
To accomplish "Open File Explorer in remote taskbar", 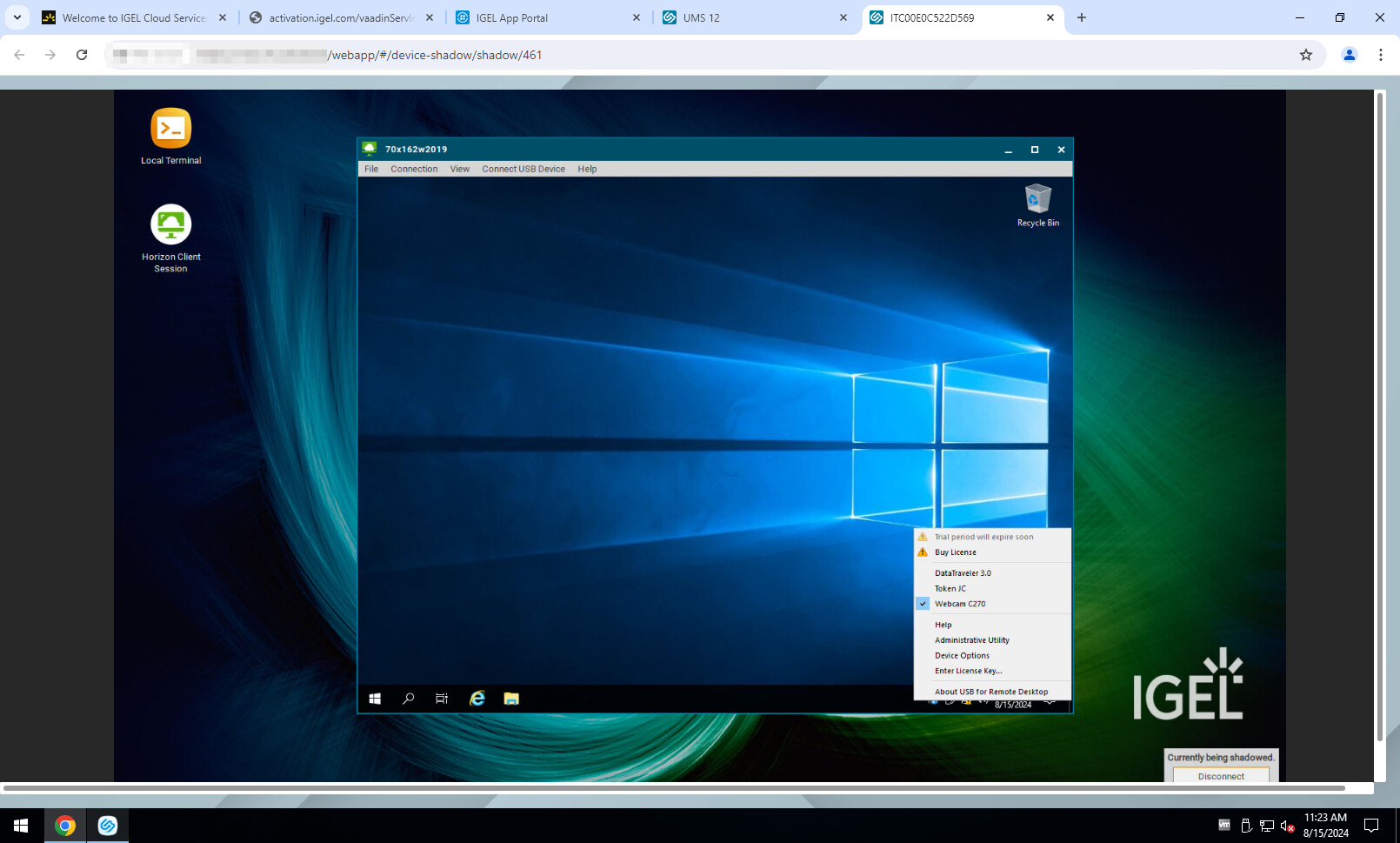I will click(x=511, y=699).
